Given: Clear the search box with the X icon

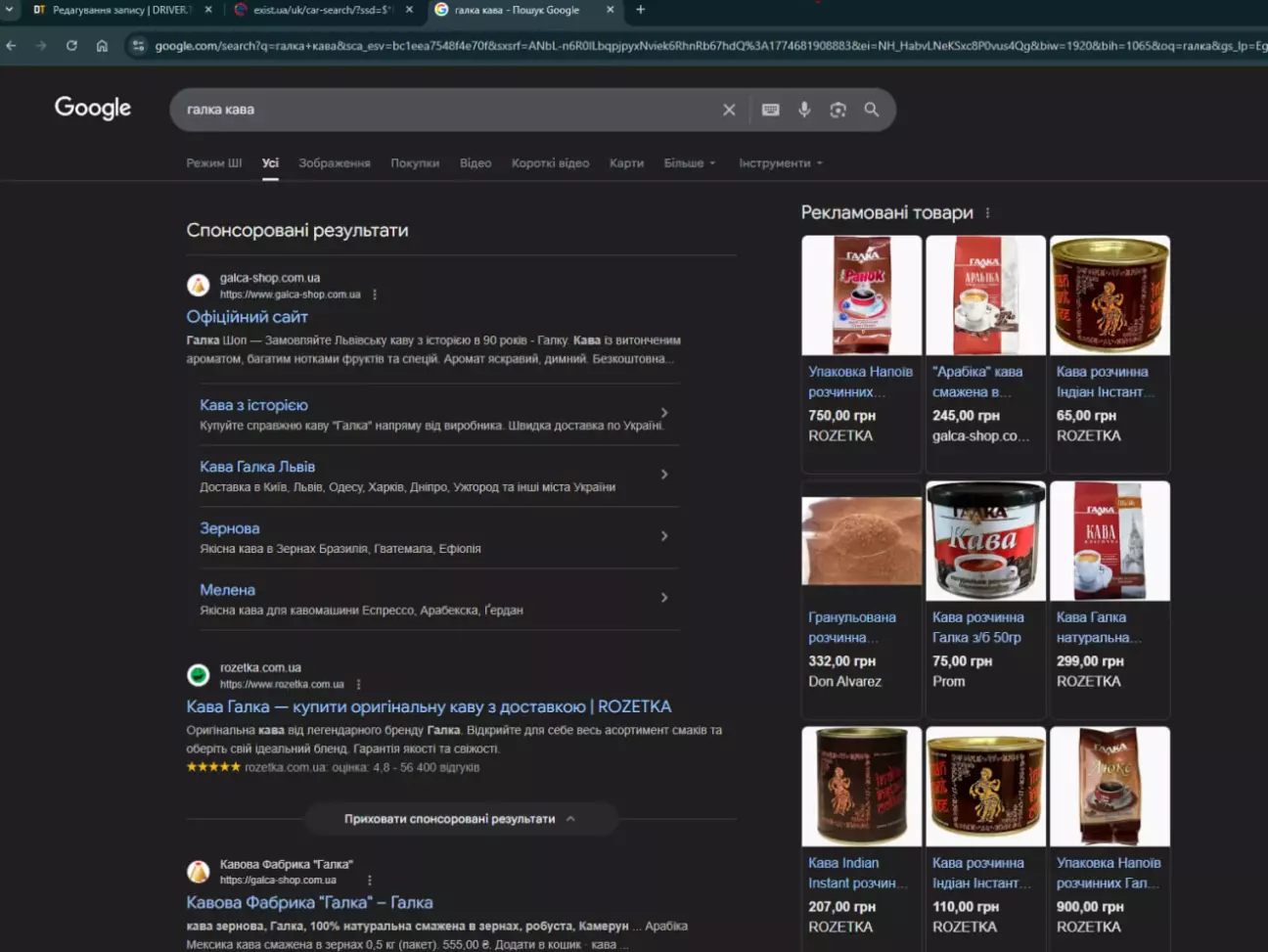Looking at the screenshot, I should pyautogui.click(x=729, y=110).
